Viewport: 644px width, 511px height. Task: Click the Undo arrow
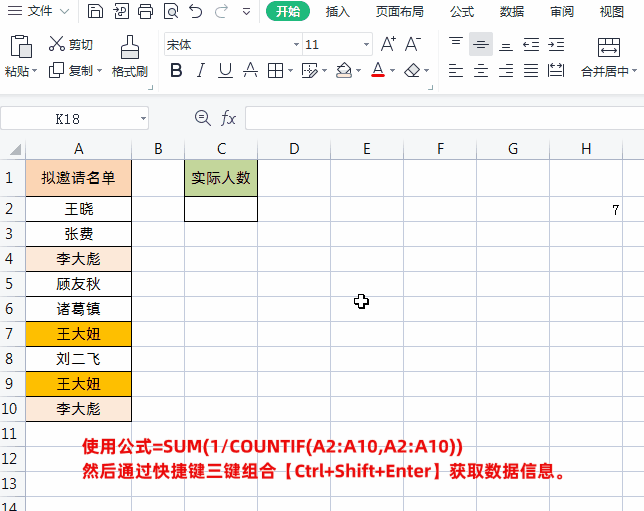(196, 12)
